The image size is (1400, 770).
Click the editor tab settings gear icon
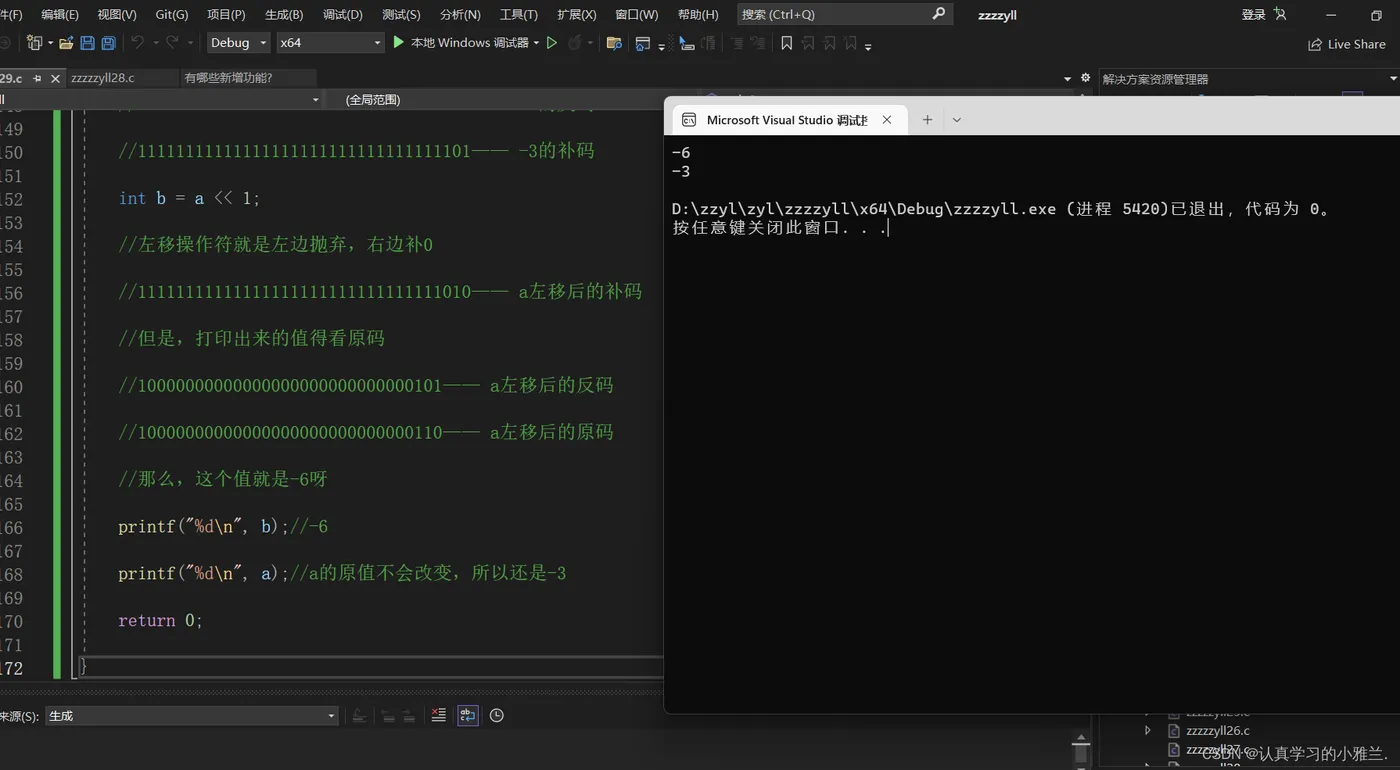click(x=1085, y=78)
